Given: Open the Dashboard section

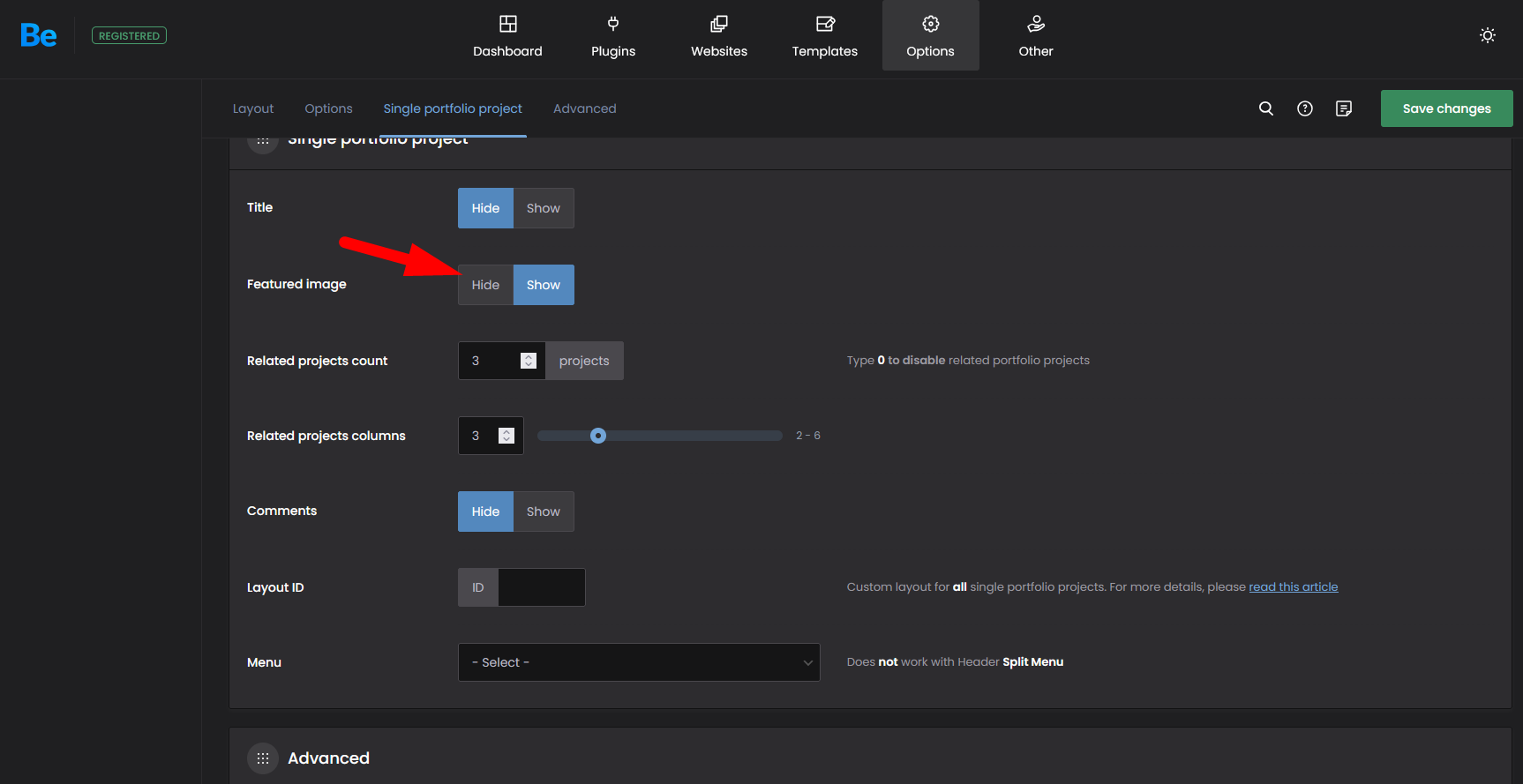Looking at the screenshot, I should [507, 36].
